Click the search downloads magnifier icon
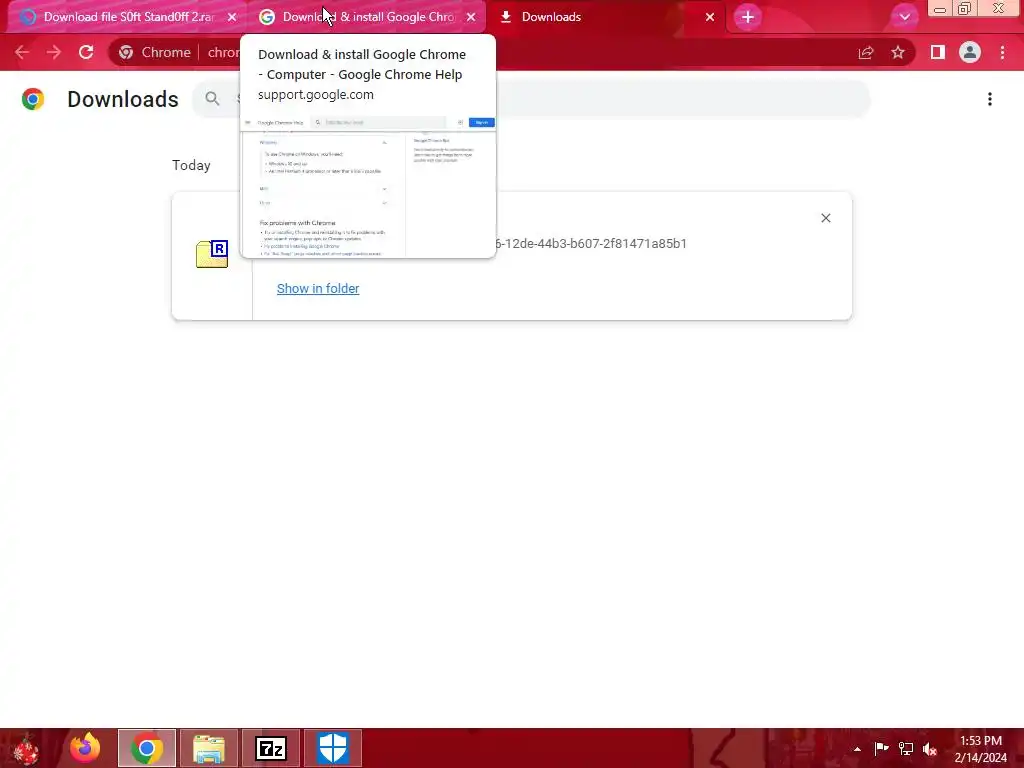This screenshot has height=768, width=1024. tap(212, 99)
